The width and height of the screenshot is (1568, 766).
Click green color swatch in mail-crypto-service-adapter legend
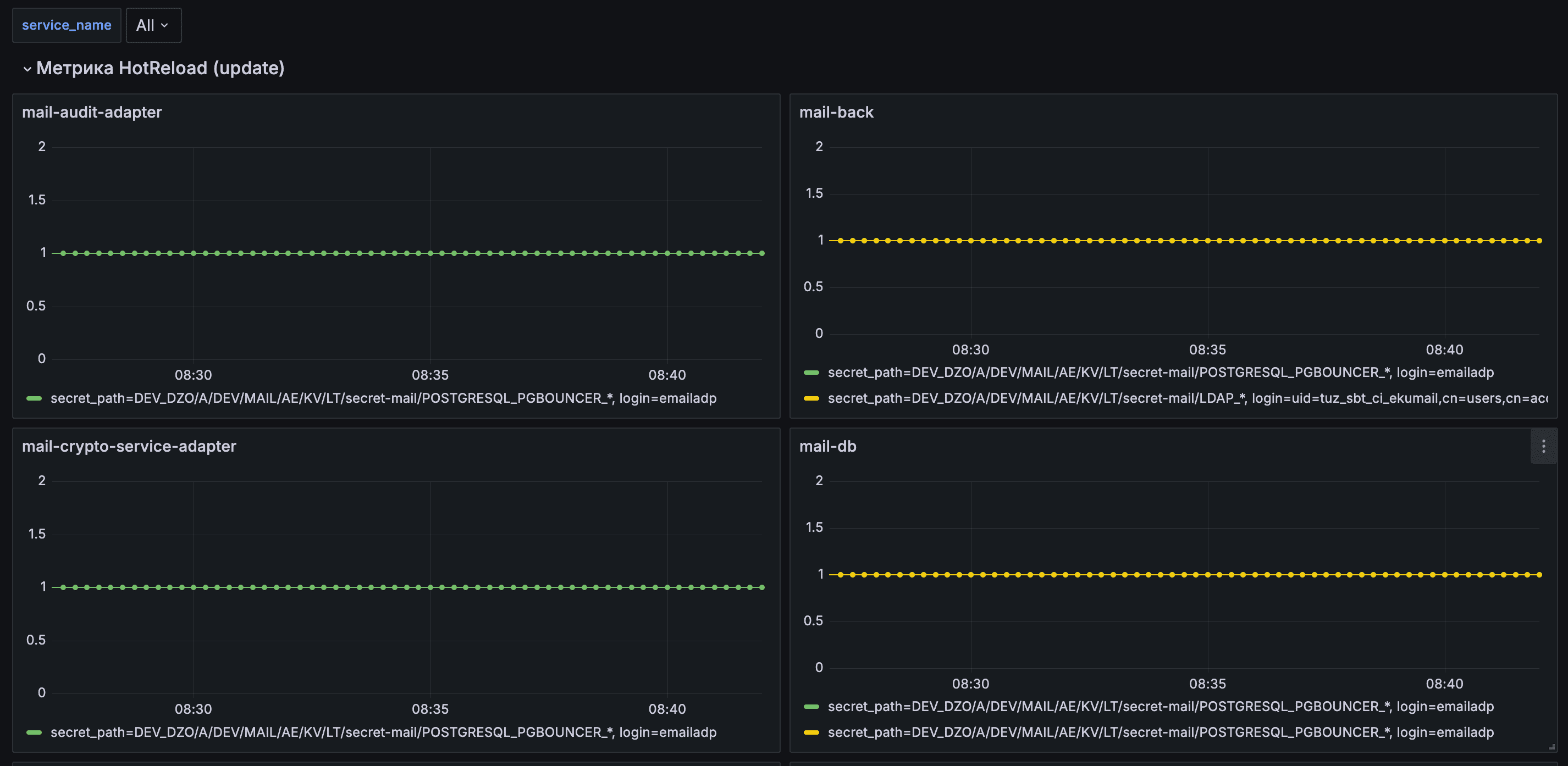pos(34,732)
